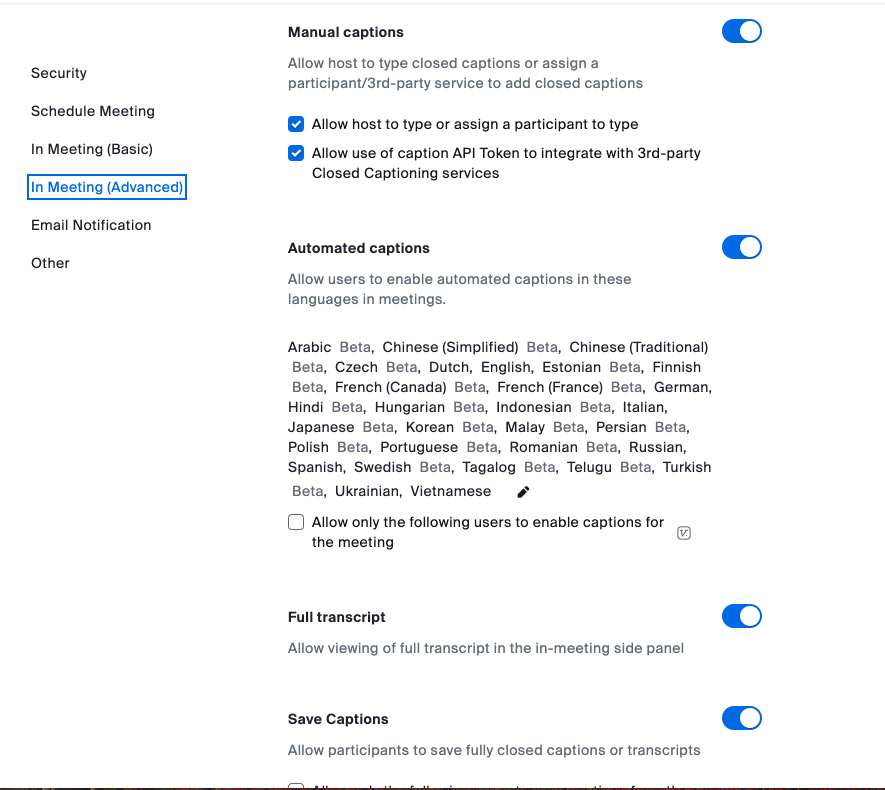Turn off the Full transcript toggle
This screenshot has width=885, height=790.
point(741,616)
